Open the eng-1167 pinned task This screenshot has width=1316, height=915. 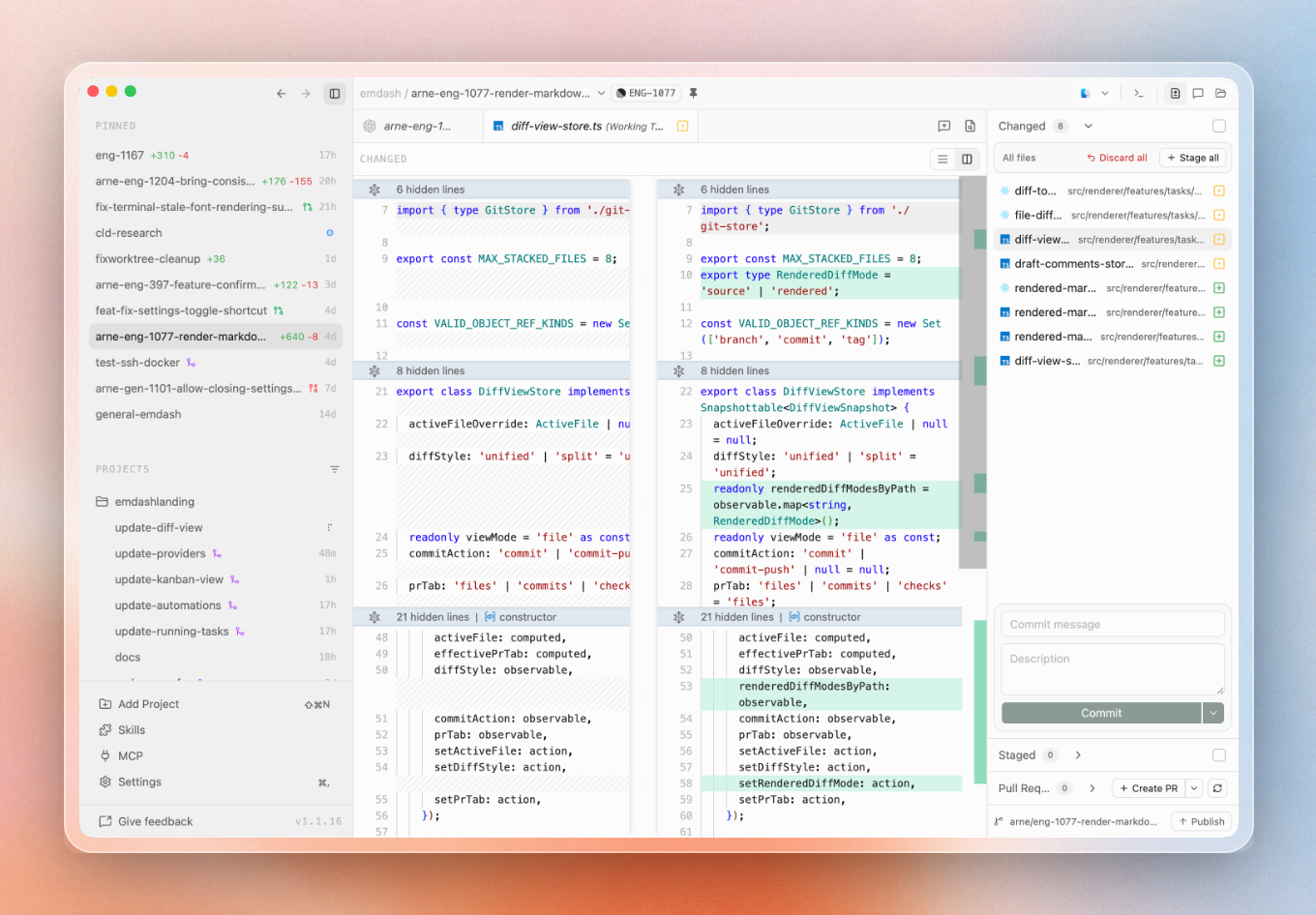[x=216, y=155]
